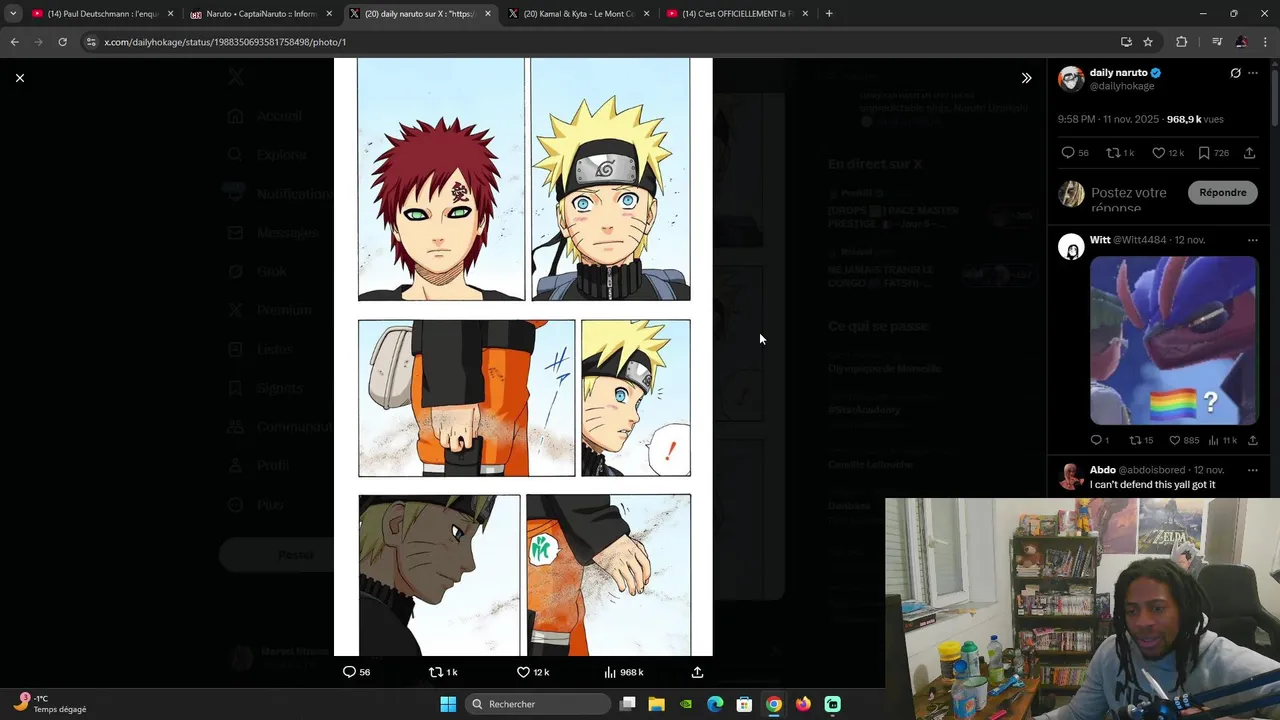Viewport: 1280px width, 720px height.
Task: Switch to the Kamal & Kyta tab
Action: tap(578, 14)
